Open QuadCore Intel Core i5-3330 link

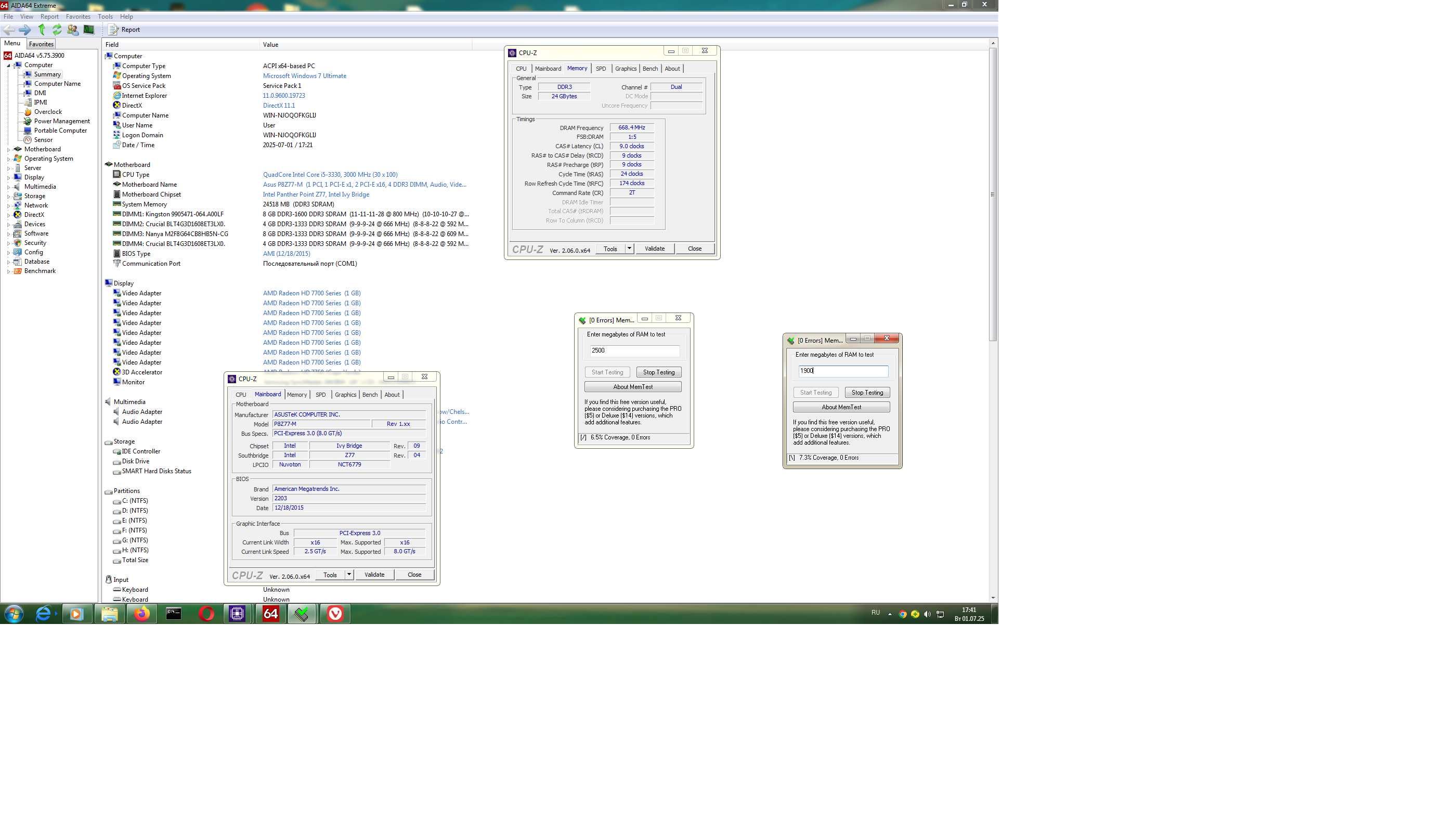330,175
